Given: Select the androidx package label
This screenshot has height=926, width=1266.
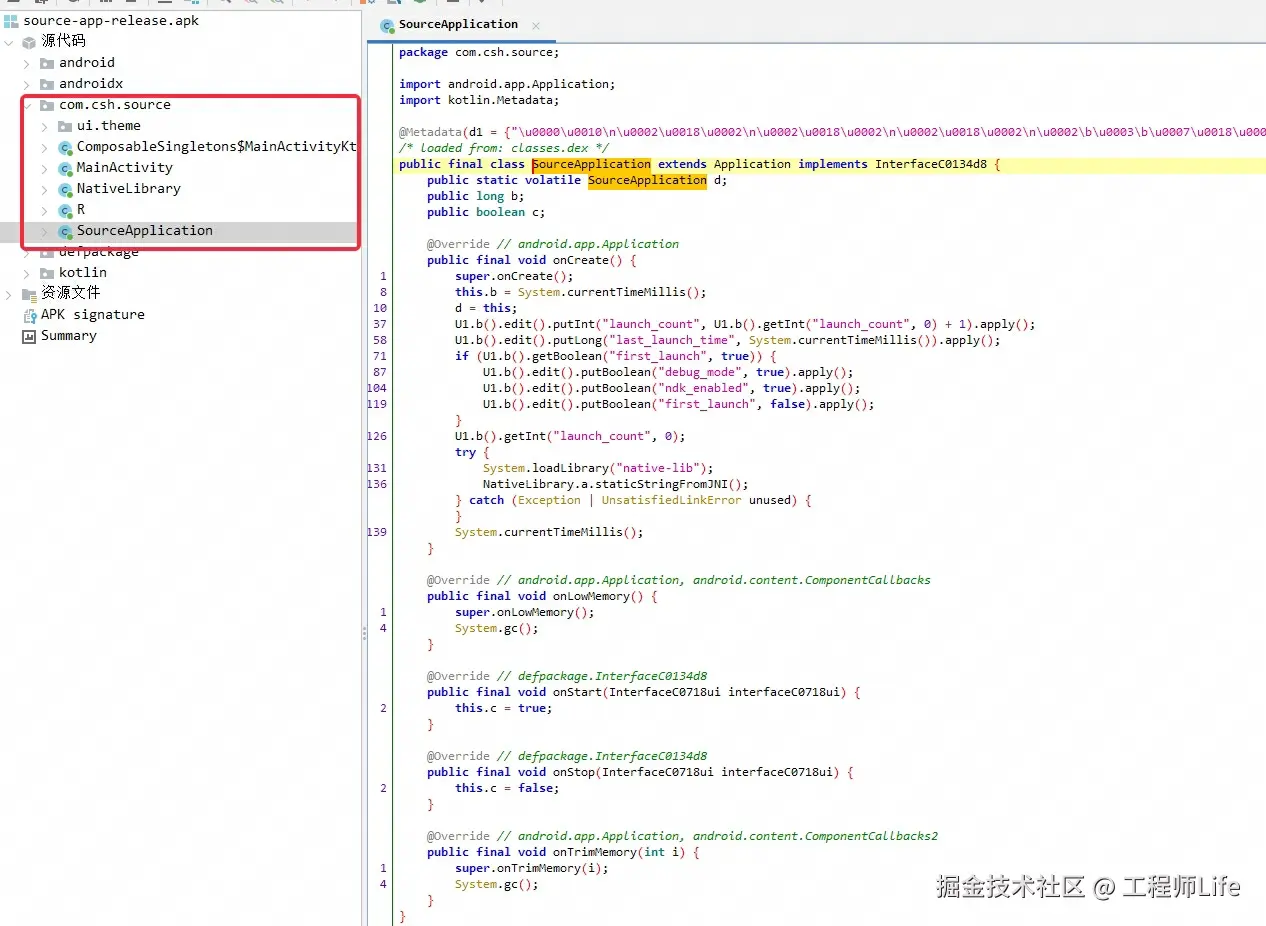Looking at the screenshot, I should [x=91, y=84].
